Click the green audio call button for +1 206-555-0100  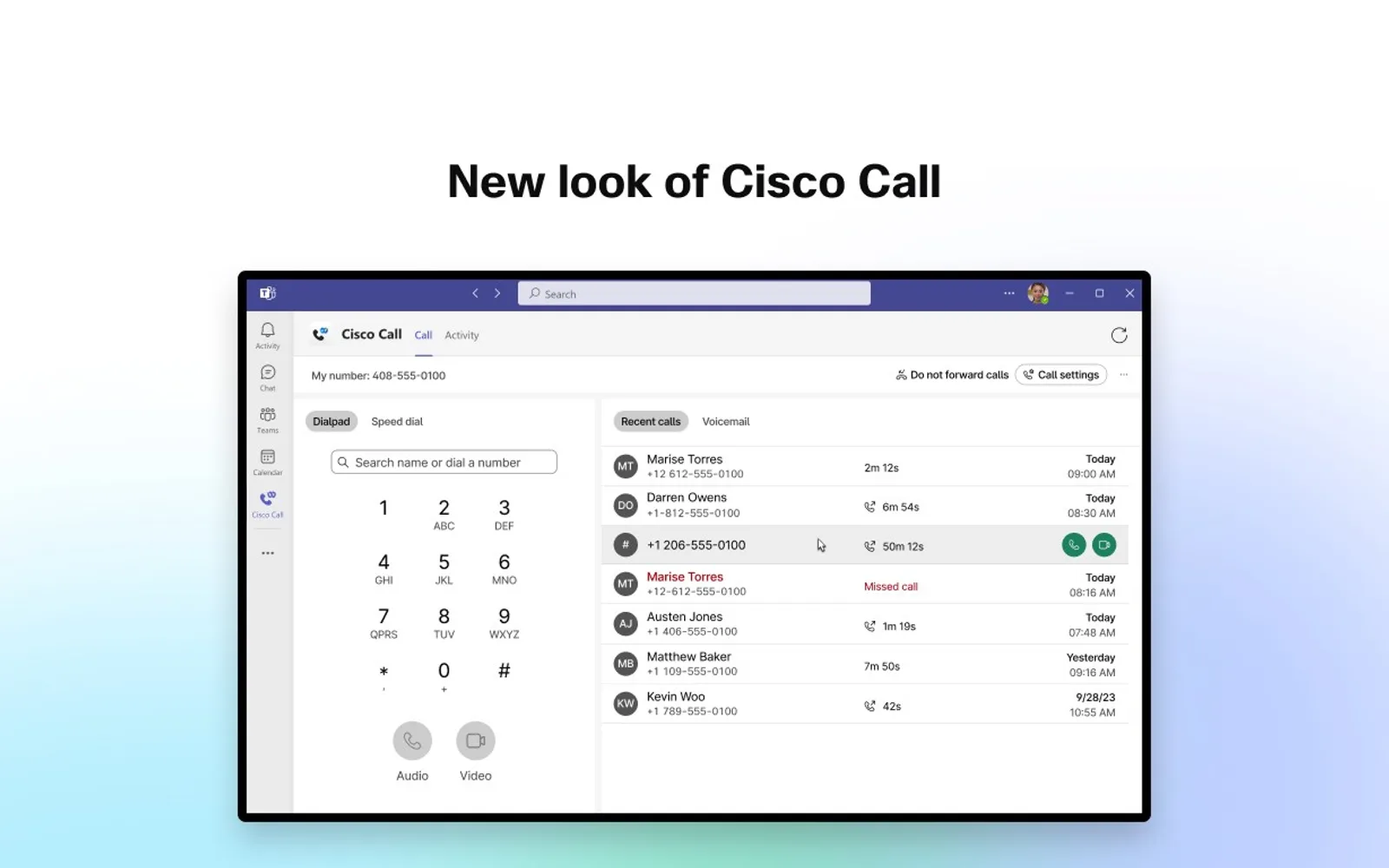pos(1074,545)
